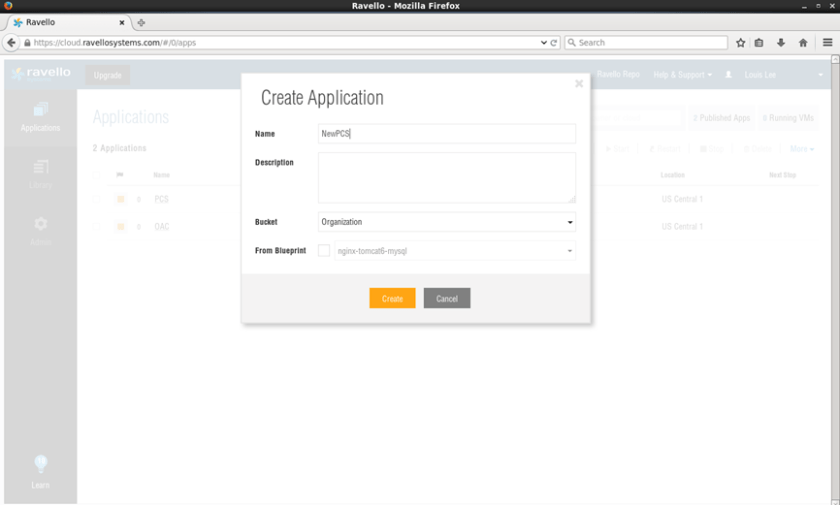Reload the page with the refresh icon
Image resolution: width=840 pixels, height=505 pixels.
[x=554, y=43]
